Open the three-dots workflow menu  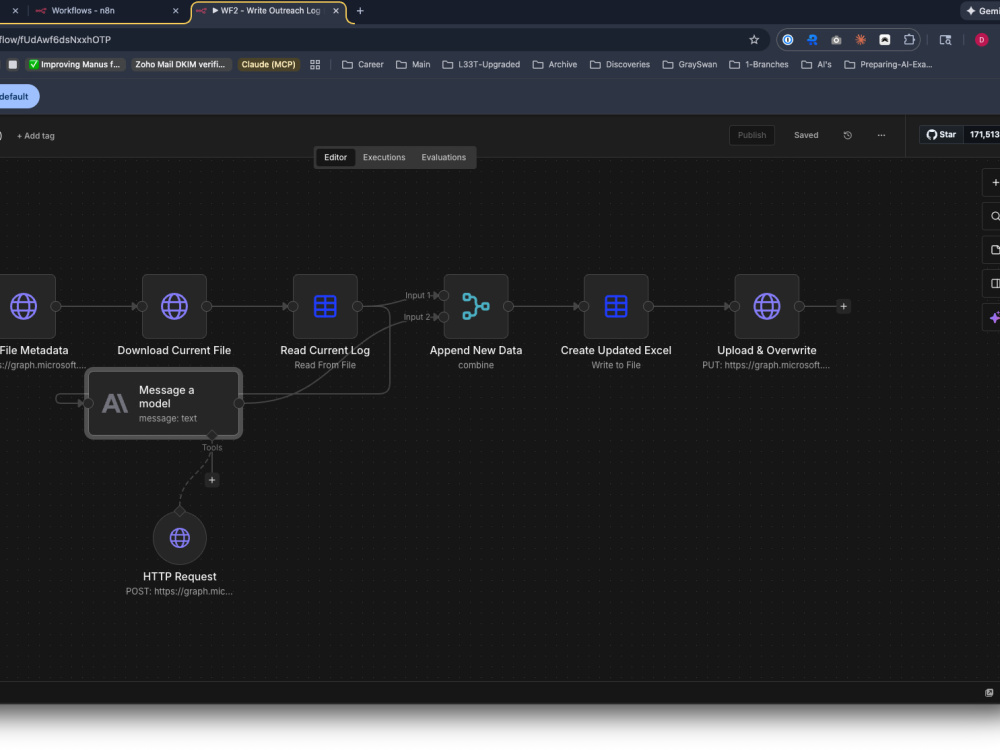881,135
